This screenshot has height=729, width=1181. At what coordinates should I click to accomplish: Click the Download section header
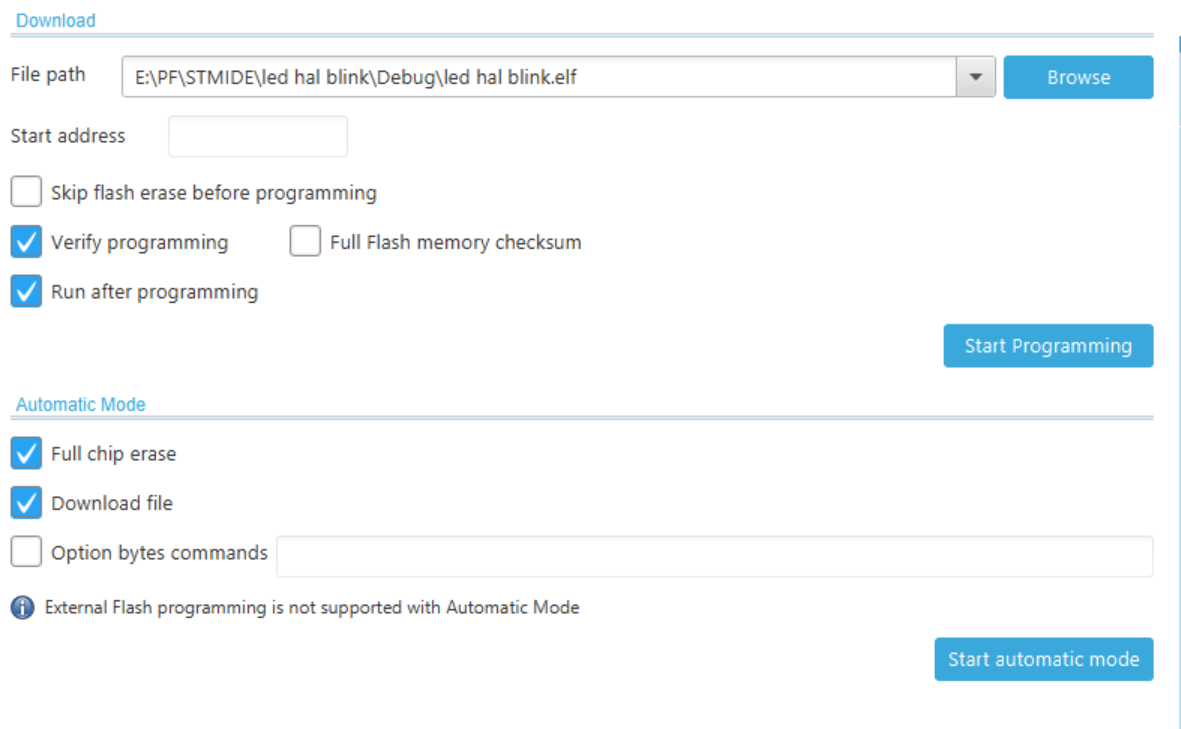[x=55, y=19]
